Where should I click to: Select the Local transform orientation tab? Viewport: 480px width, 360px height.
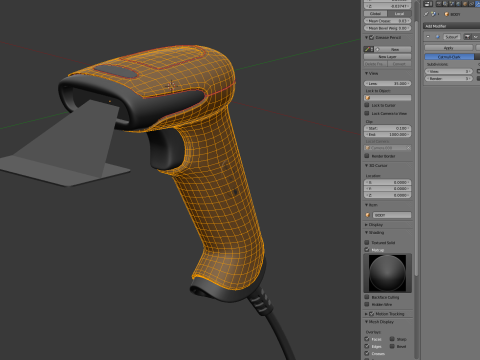tap(399, 14)
